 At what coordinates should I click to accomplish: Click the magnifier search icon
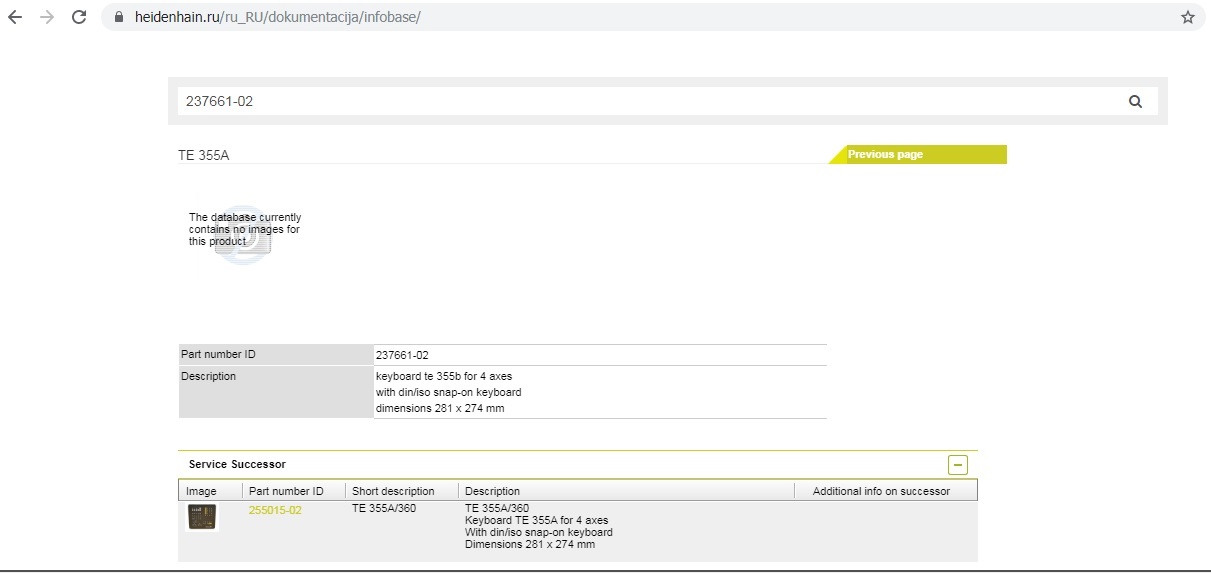[x=1135, y=101]
